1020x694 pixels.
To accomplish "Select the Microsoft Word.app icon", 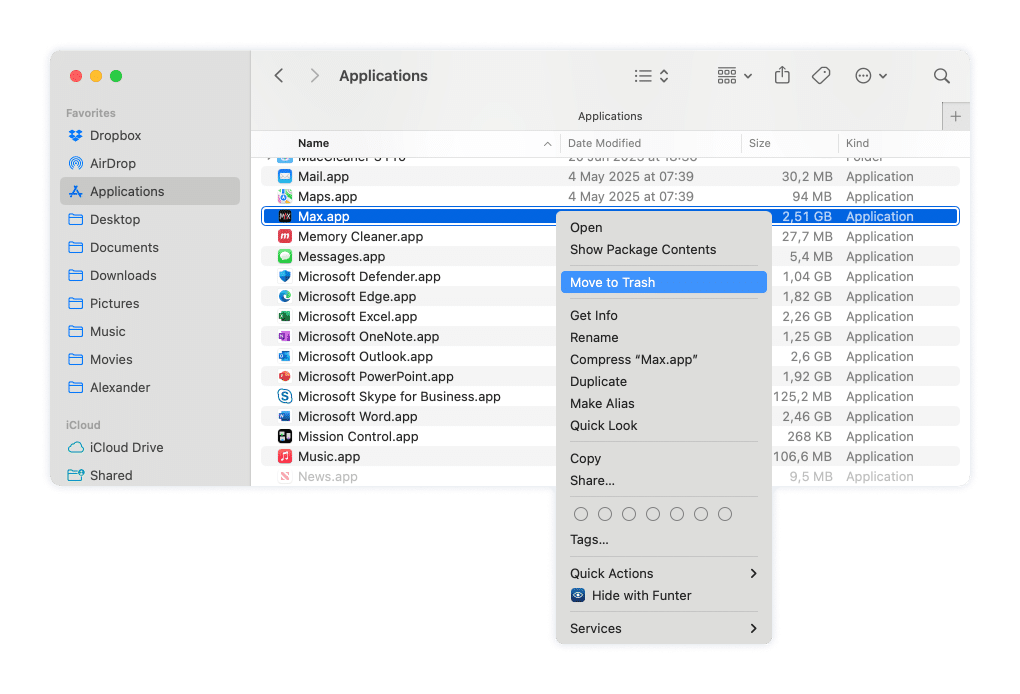I will [285, 416].
